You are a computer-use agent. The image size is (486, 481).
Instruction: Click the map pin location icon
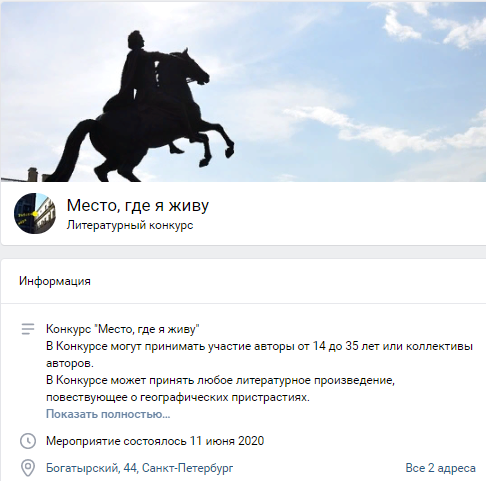tap(28, 468)
